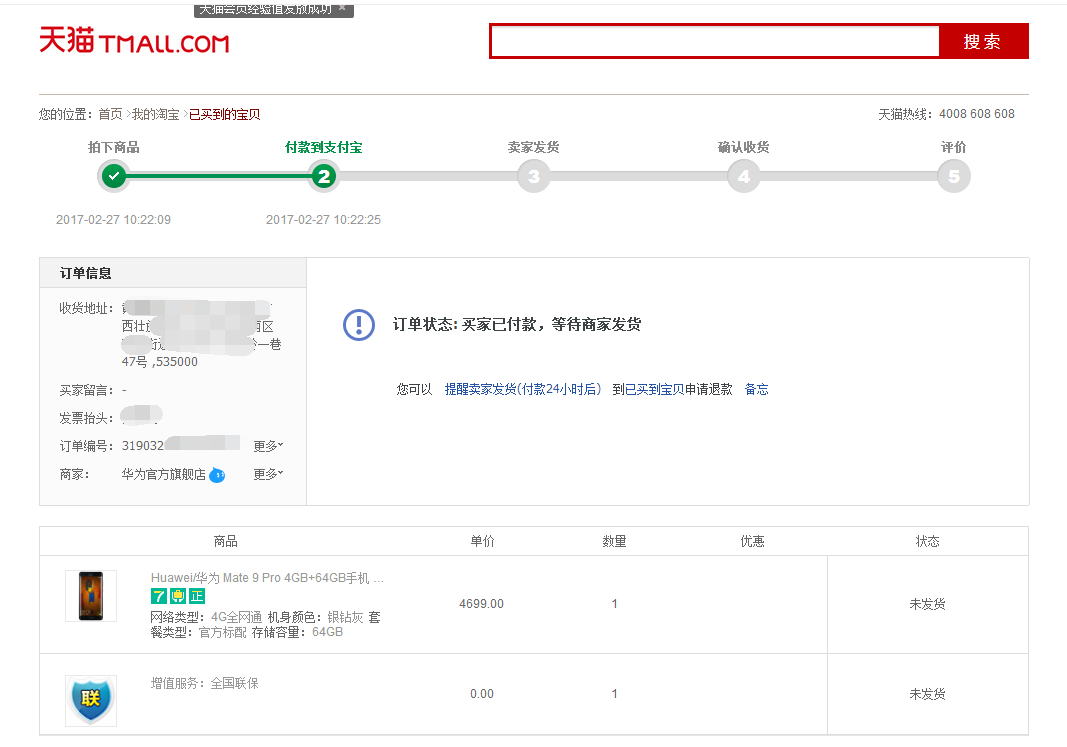
Task: Click the red 搜索 search button
Action: tap(983, 42)
